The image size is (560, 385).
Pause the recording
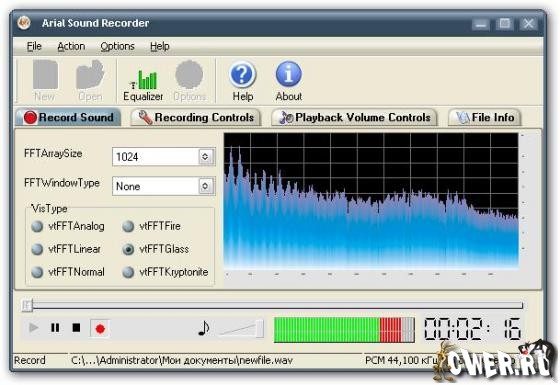click(x=55, y=328)
